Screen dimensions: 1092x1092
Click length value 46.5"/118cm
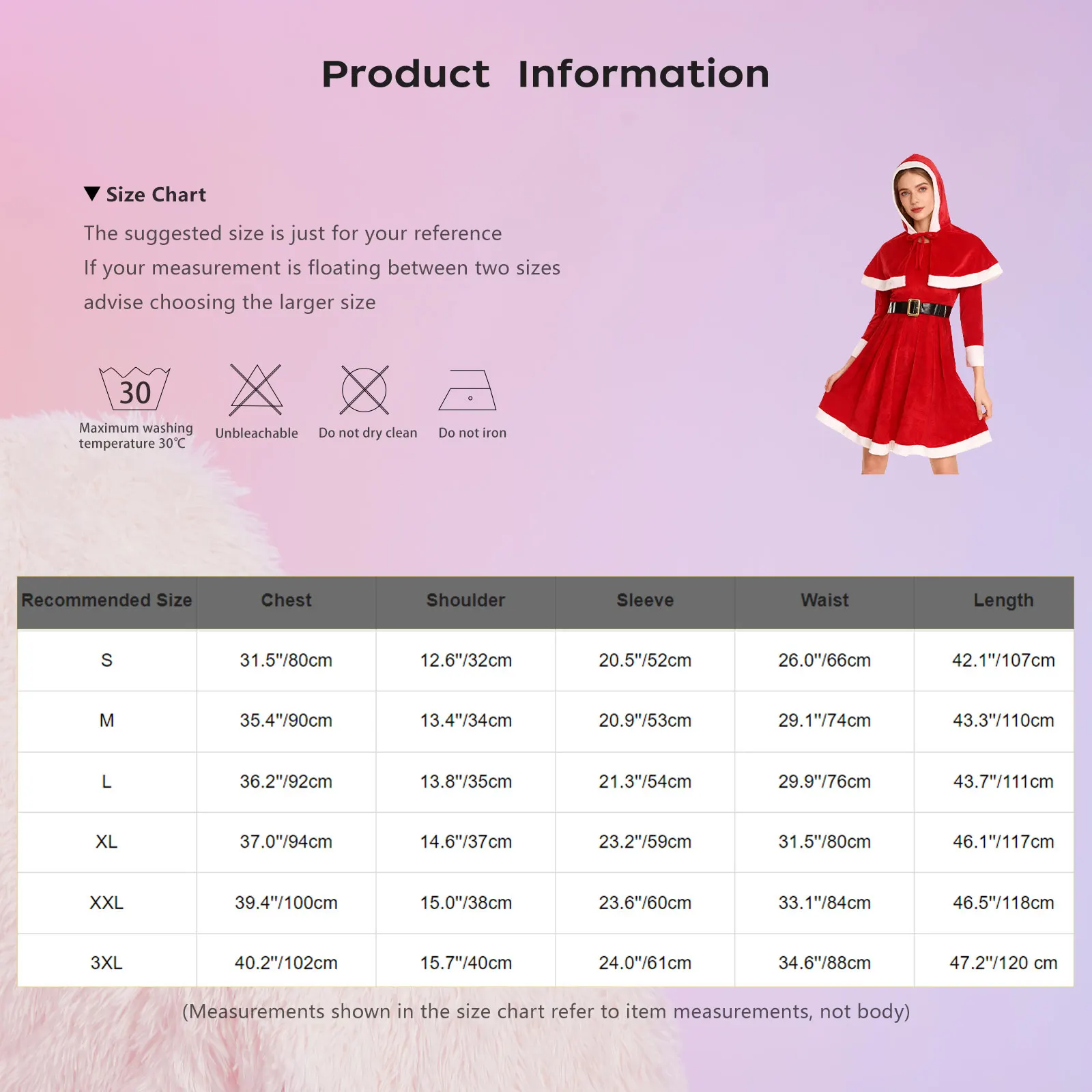[x=1003, y=902]
